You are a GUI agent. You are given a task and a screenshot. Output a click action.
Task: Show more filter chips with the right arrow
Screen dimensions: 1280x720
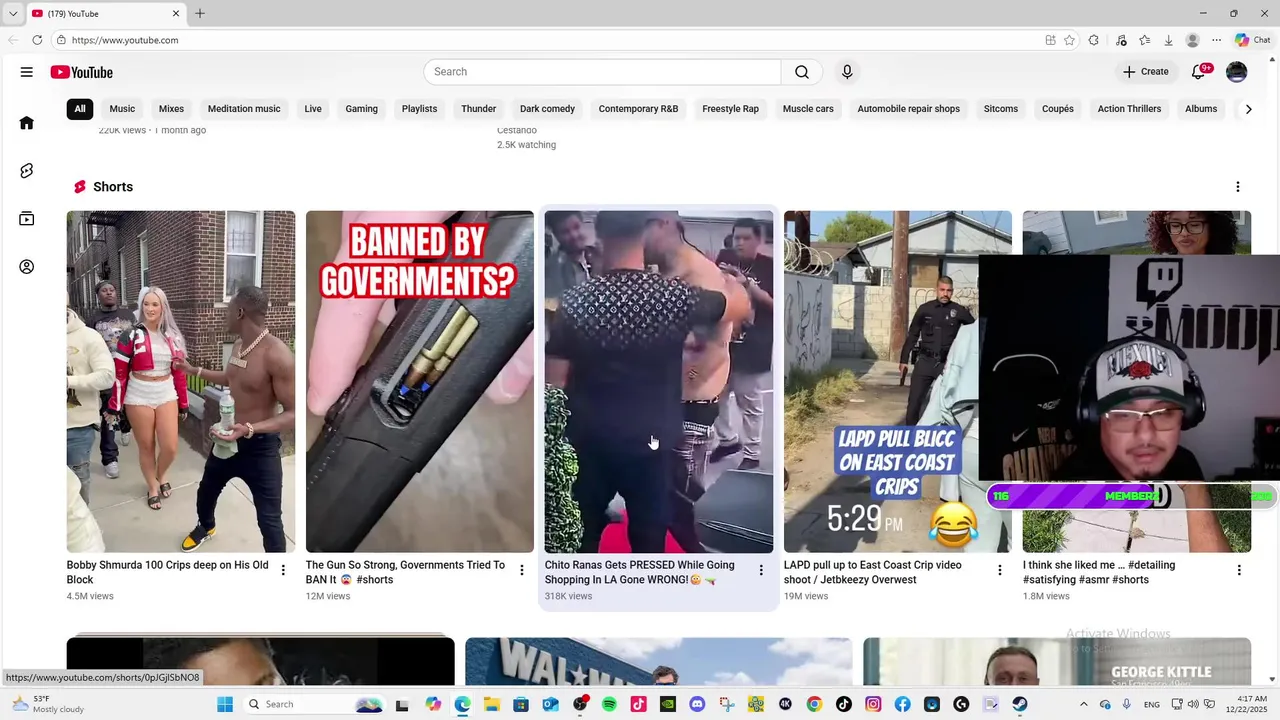[1248, 109]
